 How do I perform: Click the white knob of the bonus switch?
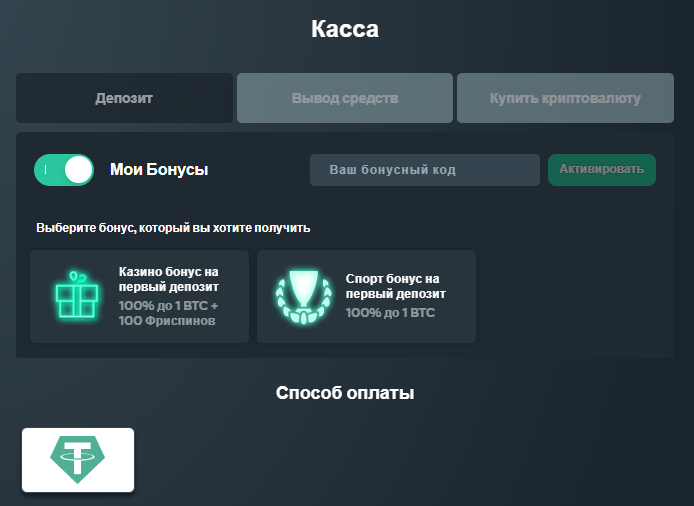tap(78, 170)
